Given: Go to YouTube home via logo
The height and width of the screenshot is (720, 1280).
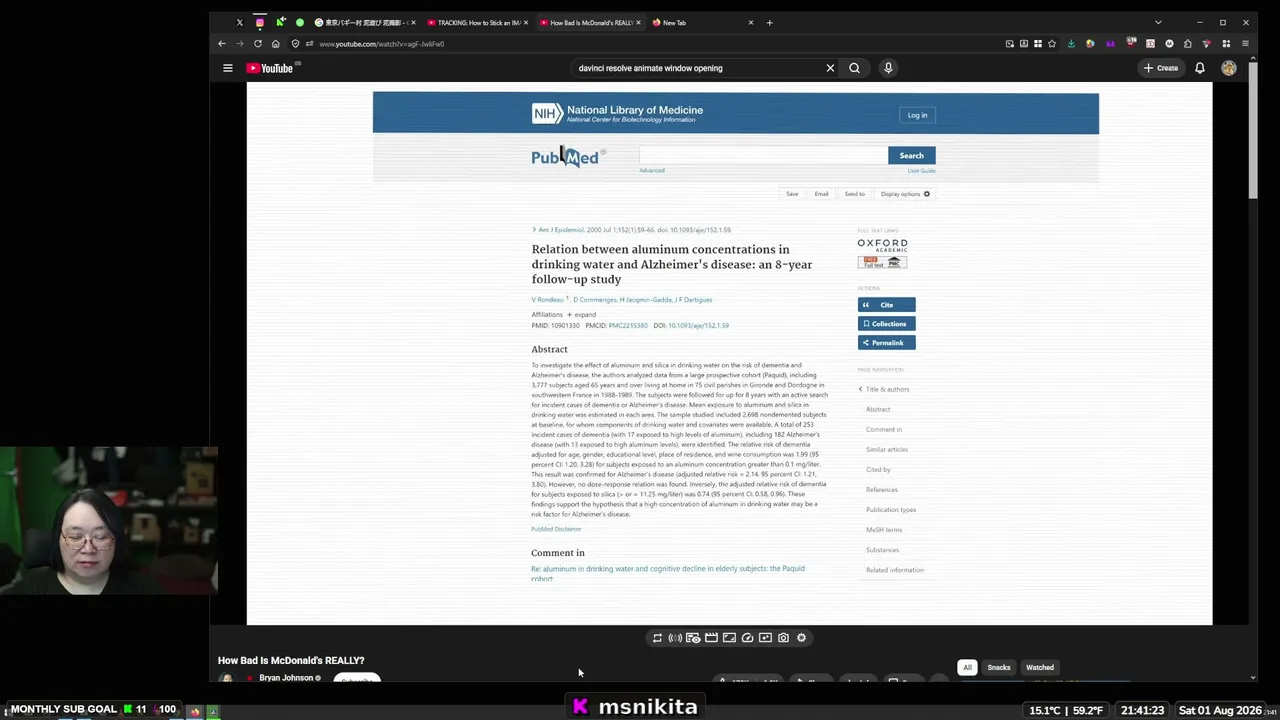Looking at the screenshot, I should click(x=269, y=68).
